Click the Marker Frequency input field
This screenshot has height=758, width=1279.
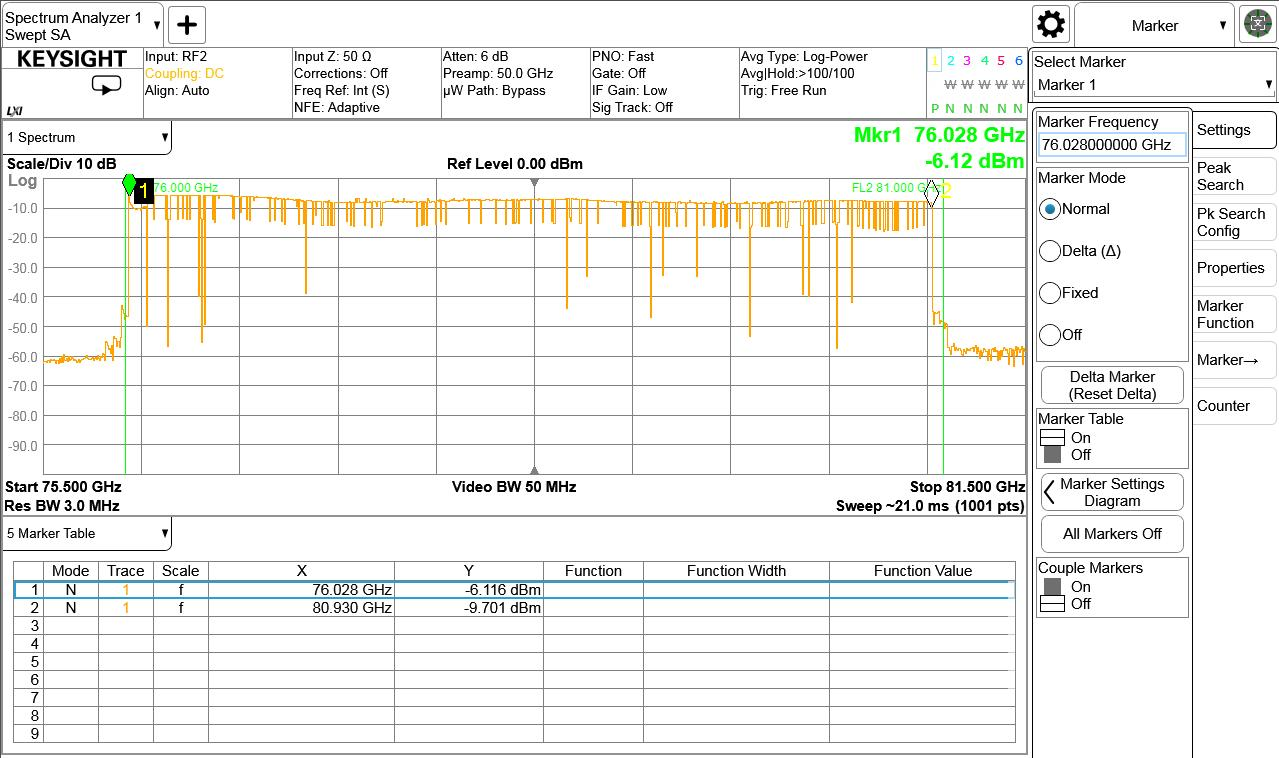click(x=1111, y=145)
